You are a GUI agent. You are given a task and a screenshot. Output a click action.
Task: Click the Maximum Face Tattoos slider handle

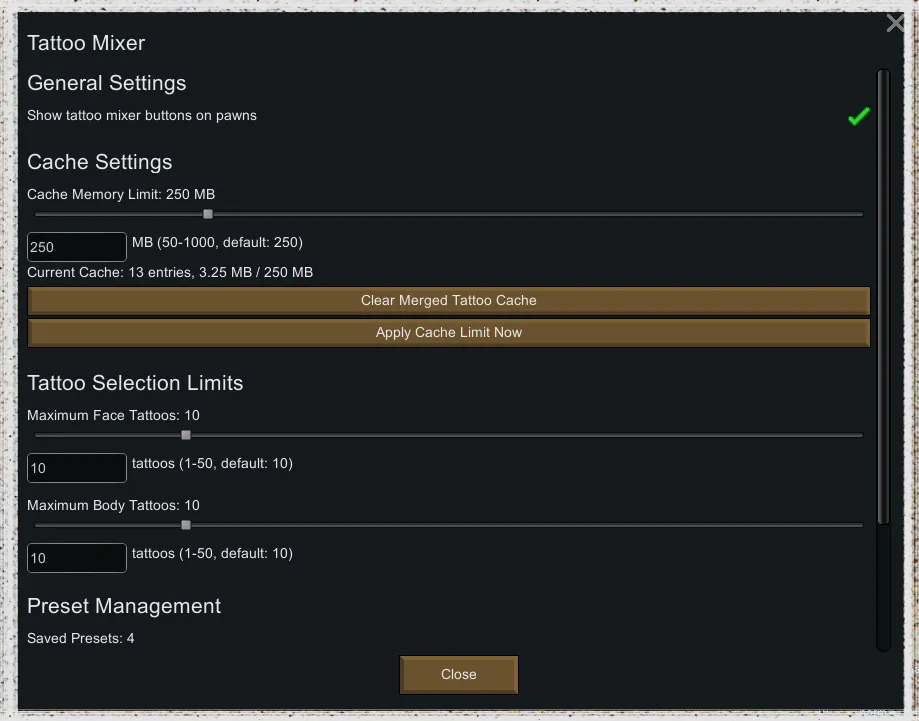click(186, 435)
